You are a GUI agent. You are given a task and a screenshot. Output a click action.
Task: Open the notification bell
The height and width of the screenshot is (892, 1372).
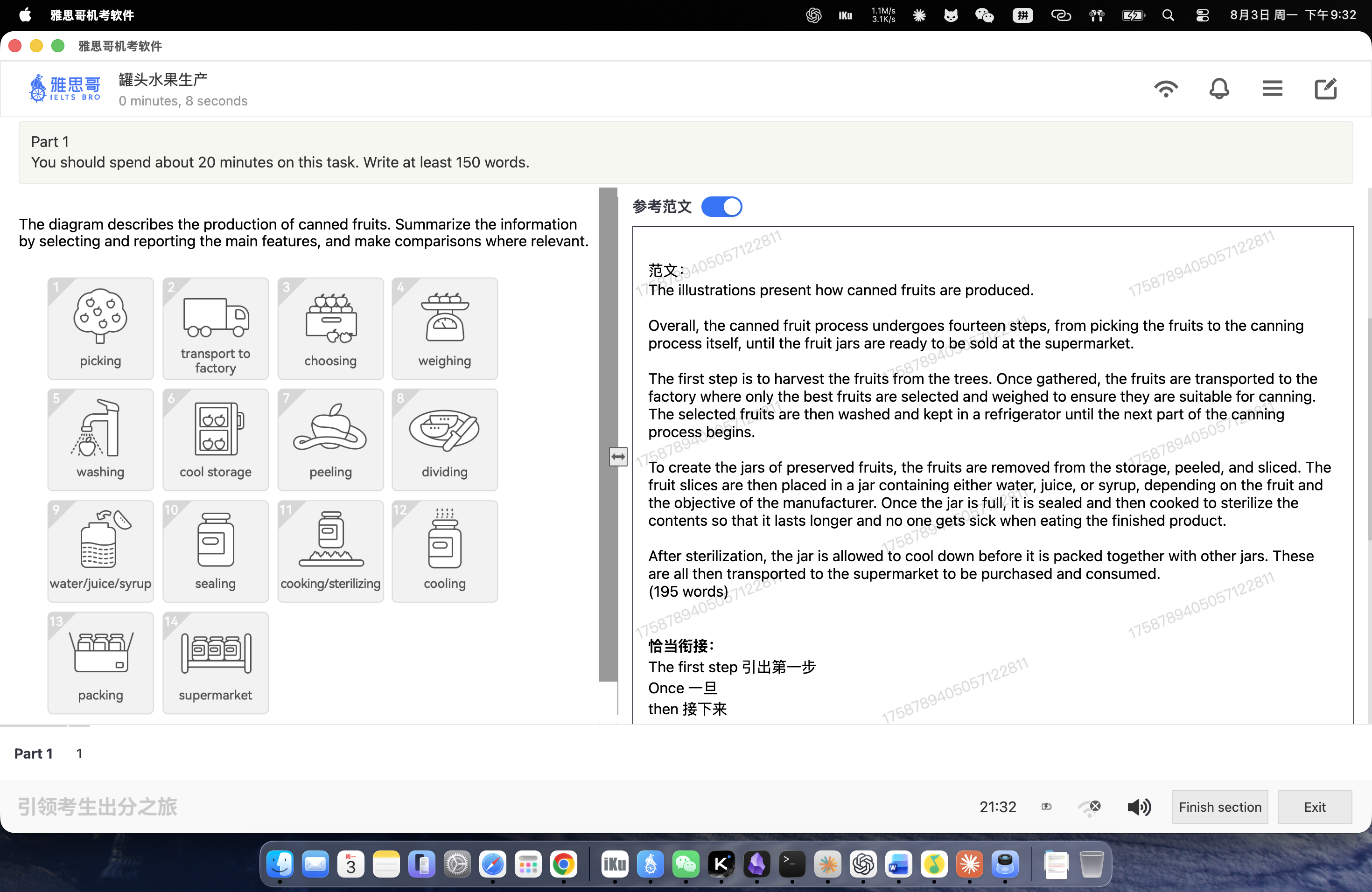(x=1218, y=89)
